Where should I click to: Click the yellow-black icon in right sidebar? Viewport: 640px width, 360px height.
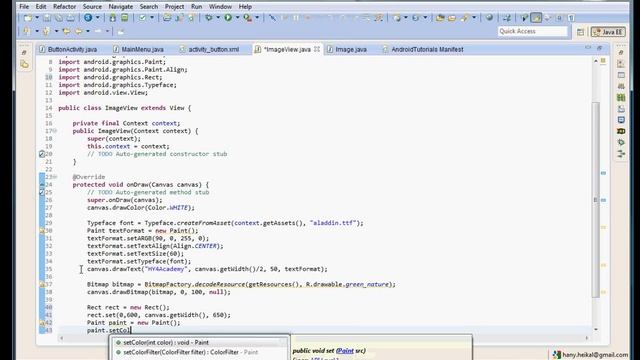tap(621, 131)
